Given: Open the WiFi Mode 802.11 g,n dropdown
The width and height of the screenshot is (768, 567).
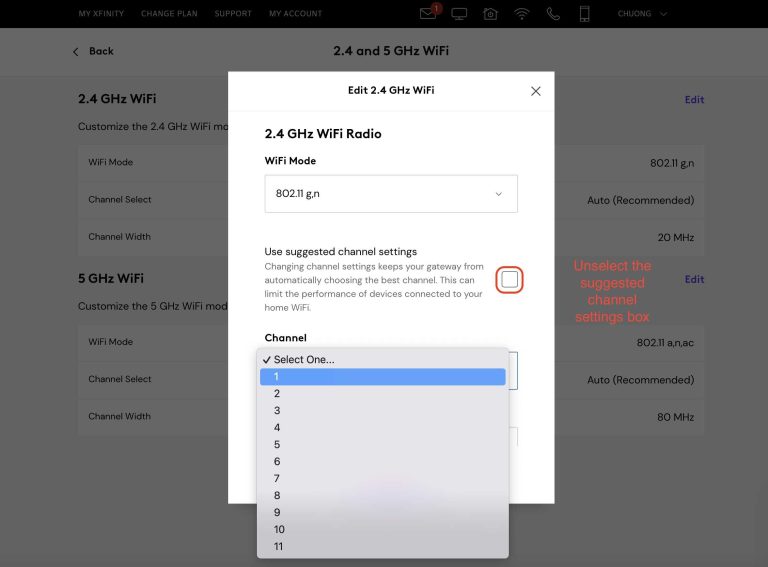Looking at the screenshot, I should [x=391, y=194].
